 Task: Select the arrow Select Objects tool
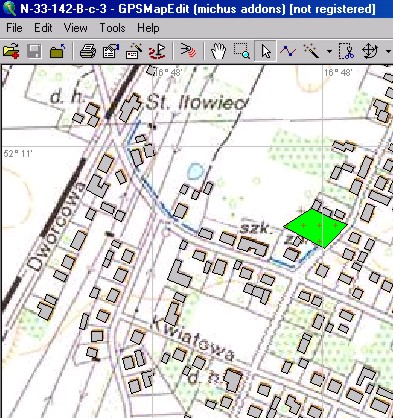click(x=265, y=51)
